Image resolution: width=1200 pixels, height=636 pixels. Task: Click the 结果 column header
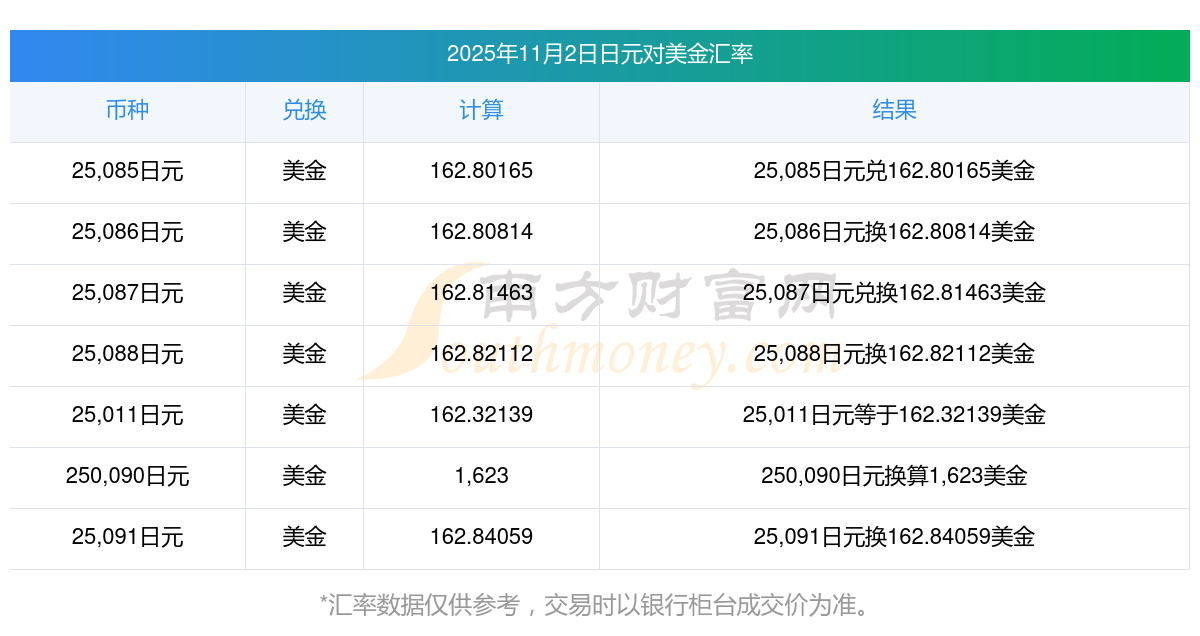point(894,110)
